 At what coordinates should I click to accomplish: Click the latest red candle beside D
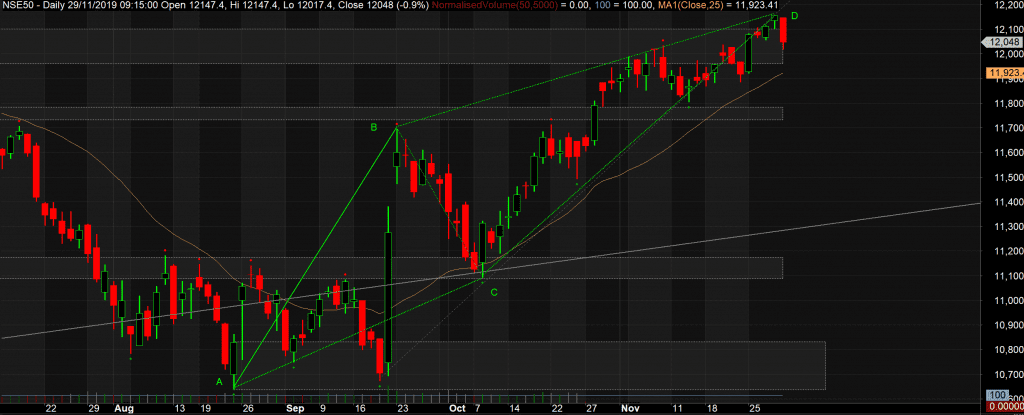(x=783, y=30)
